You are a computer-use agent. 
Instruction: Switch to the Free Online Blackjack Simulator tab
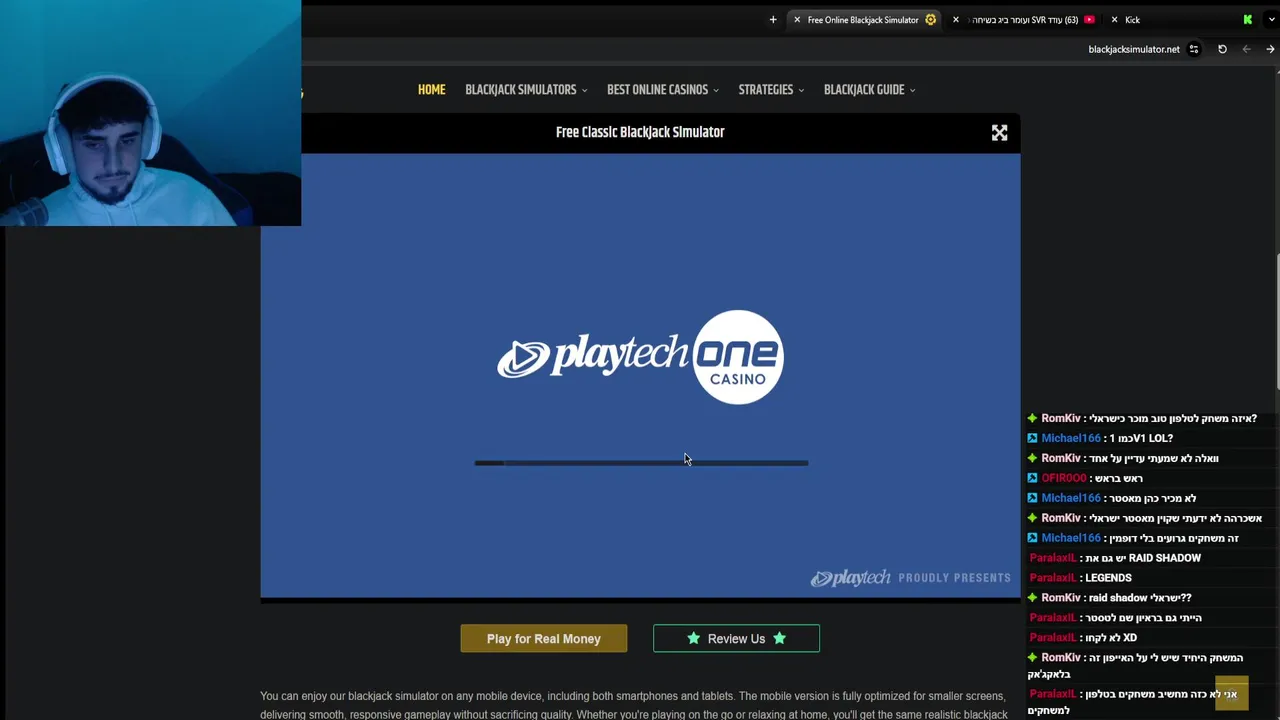point(863,20)
